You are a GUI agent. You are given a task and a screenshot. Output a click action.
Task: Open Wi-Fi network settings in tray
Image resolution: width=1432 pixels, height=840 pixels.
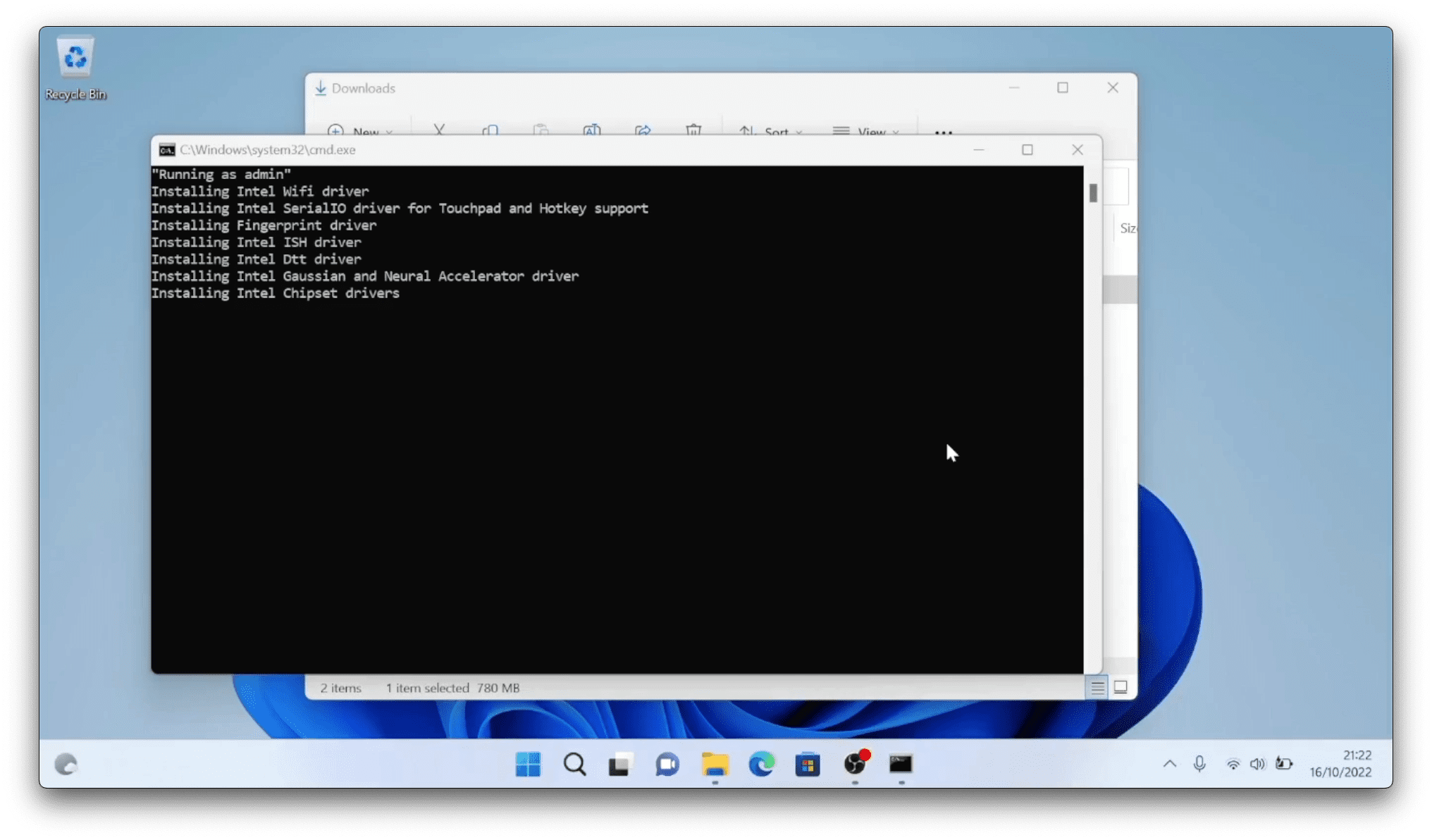click(x=1233, y=764)
